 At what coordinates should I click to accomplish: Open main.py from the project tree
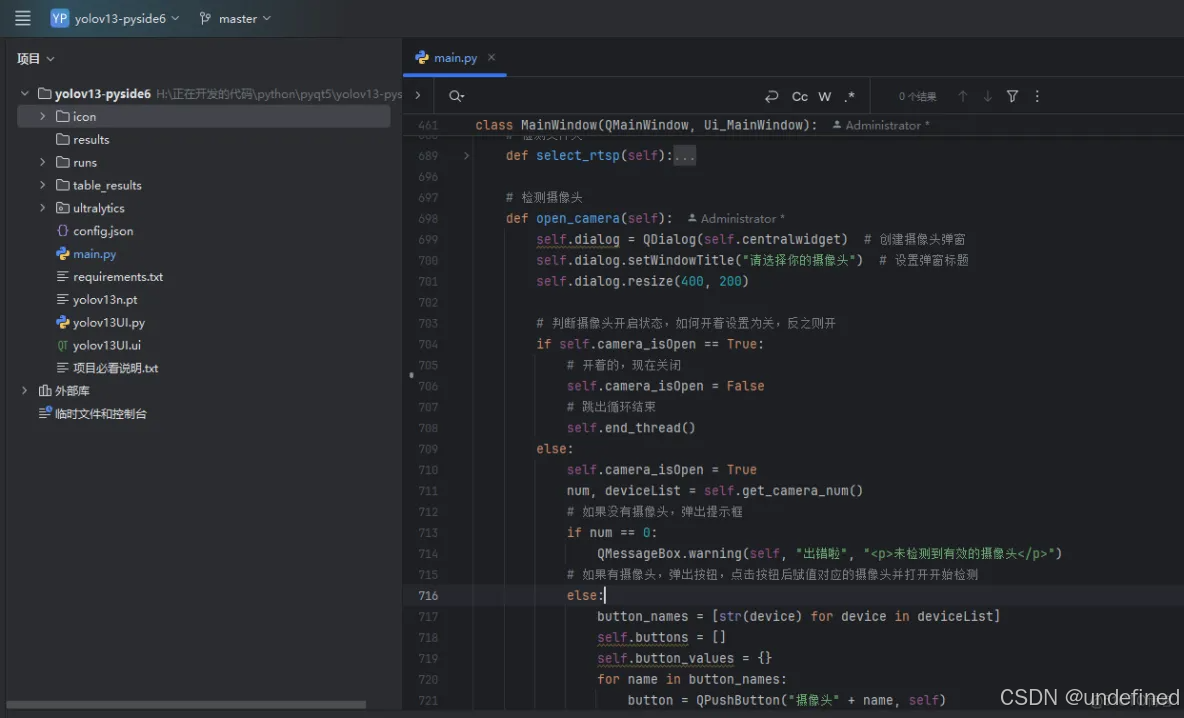tap(94, 254)
